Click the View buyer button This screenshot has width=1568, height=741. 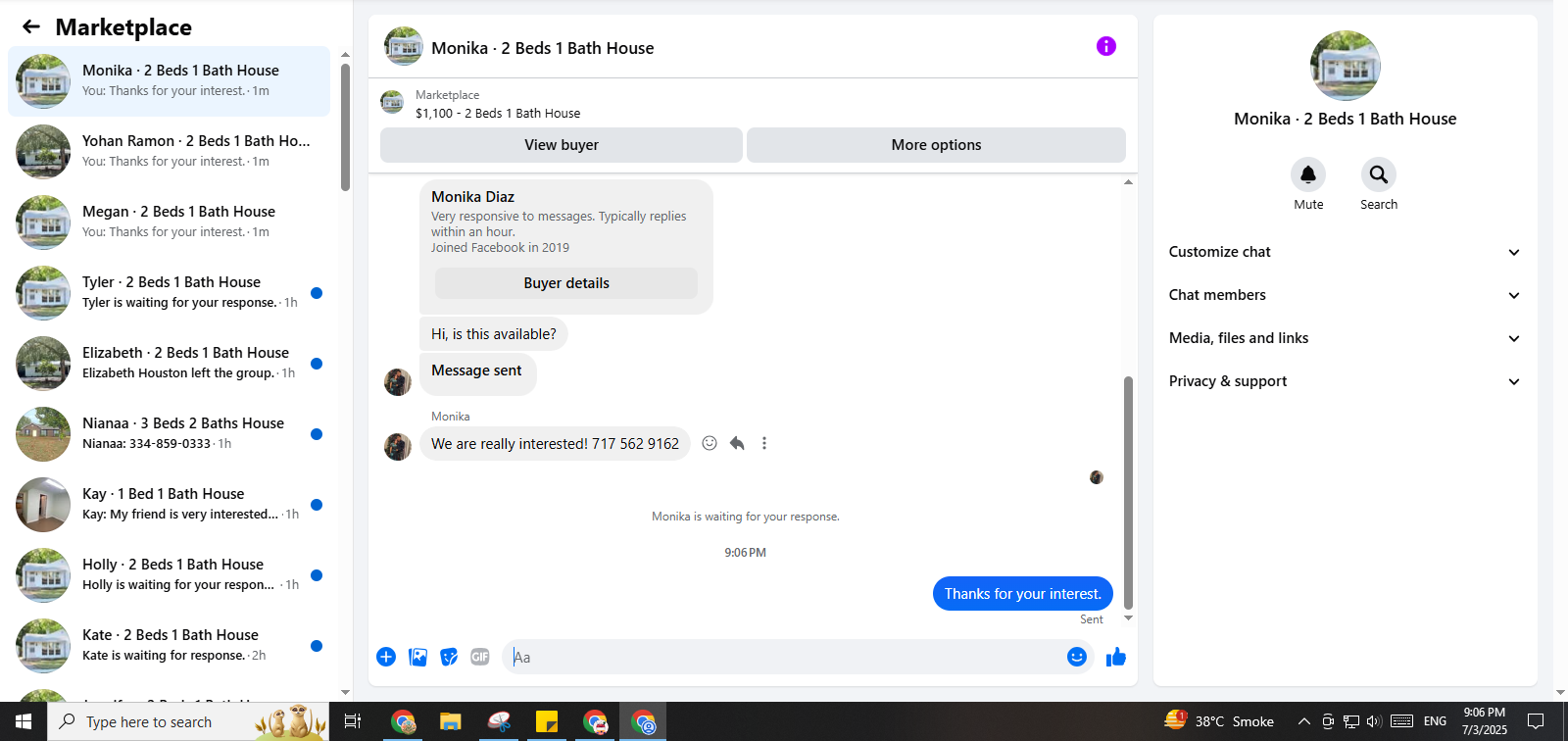[562, 145]
